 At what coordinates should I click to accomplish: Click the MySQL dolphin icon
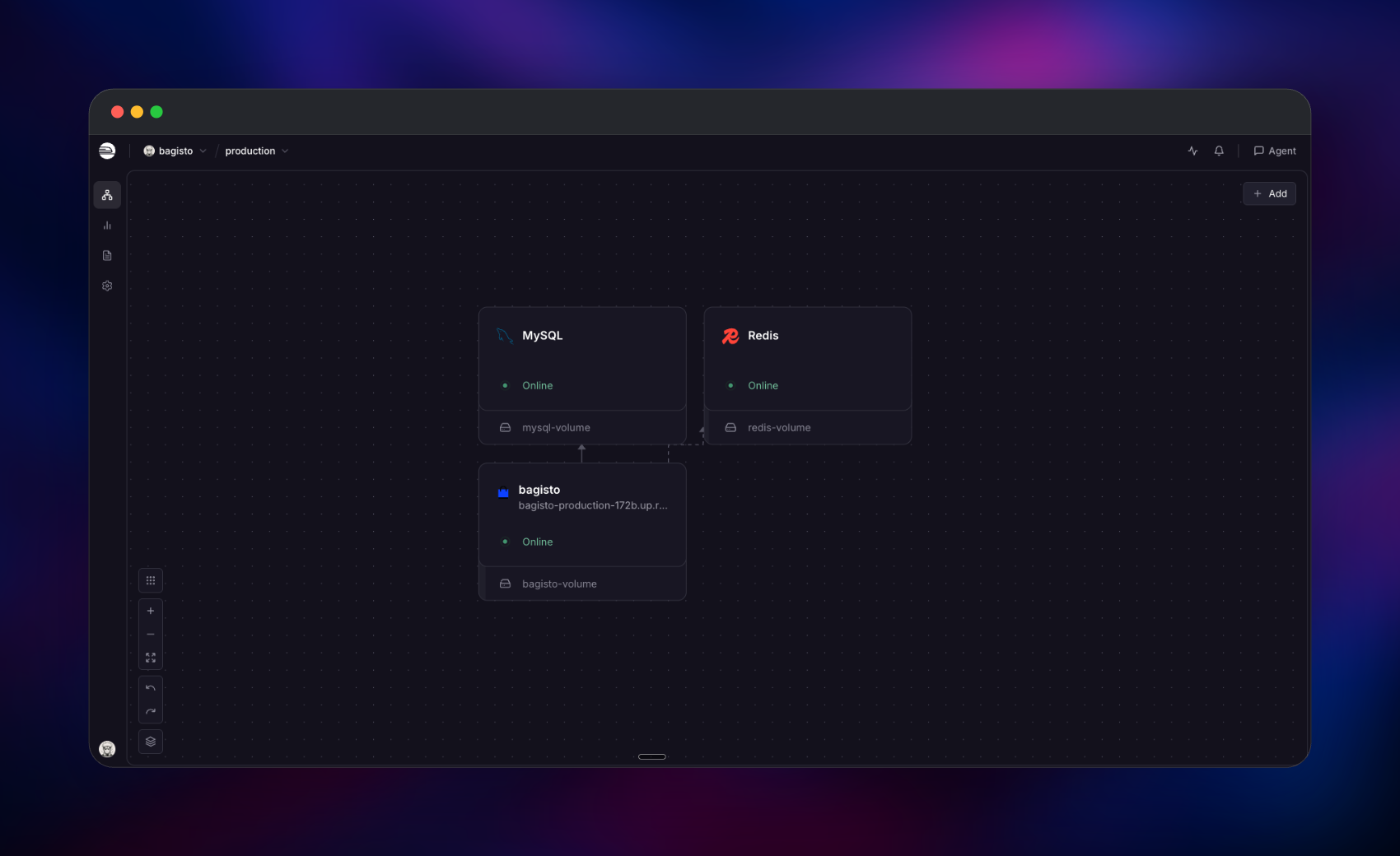pyautogui.click(x=505, y=336)
